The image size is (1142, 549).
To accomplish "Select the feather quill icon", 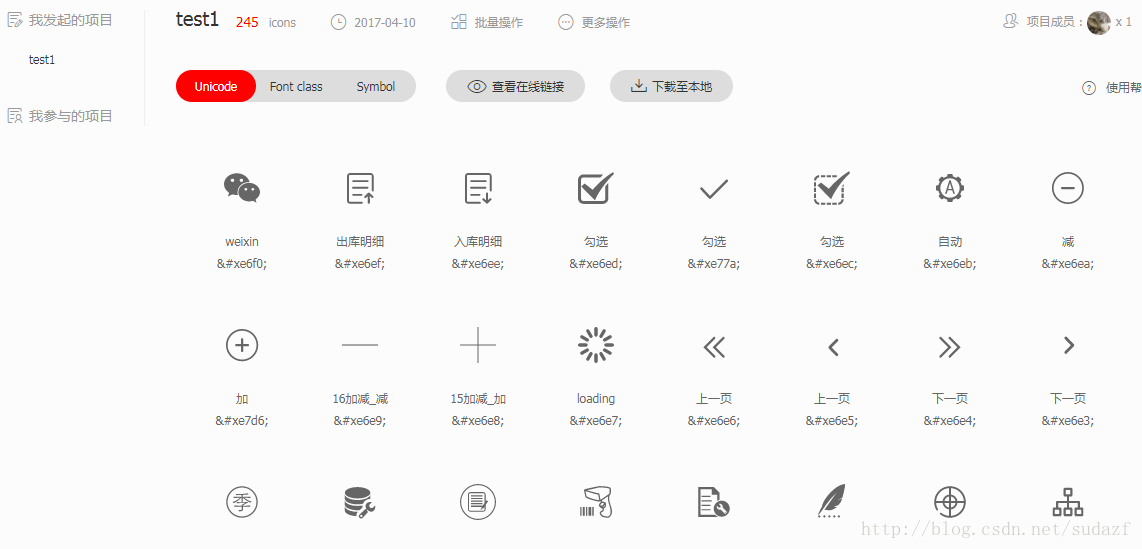I will 832,502.
